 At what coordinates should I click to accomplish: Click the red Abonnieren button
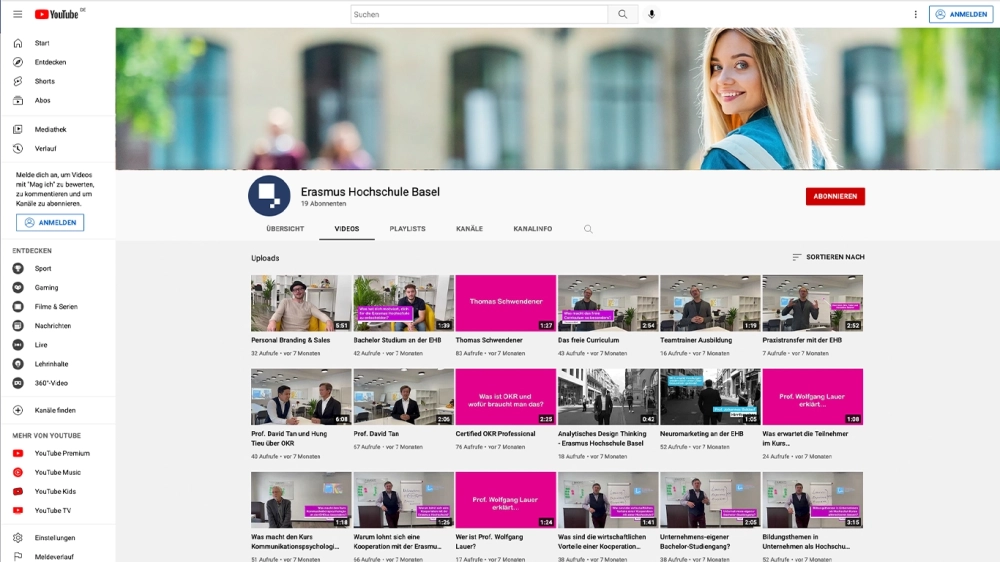(835, 197)
